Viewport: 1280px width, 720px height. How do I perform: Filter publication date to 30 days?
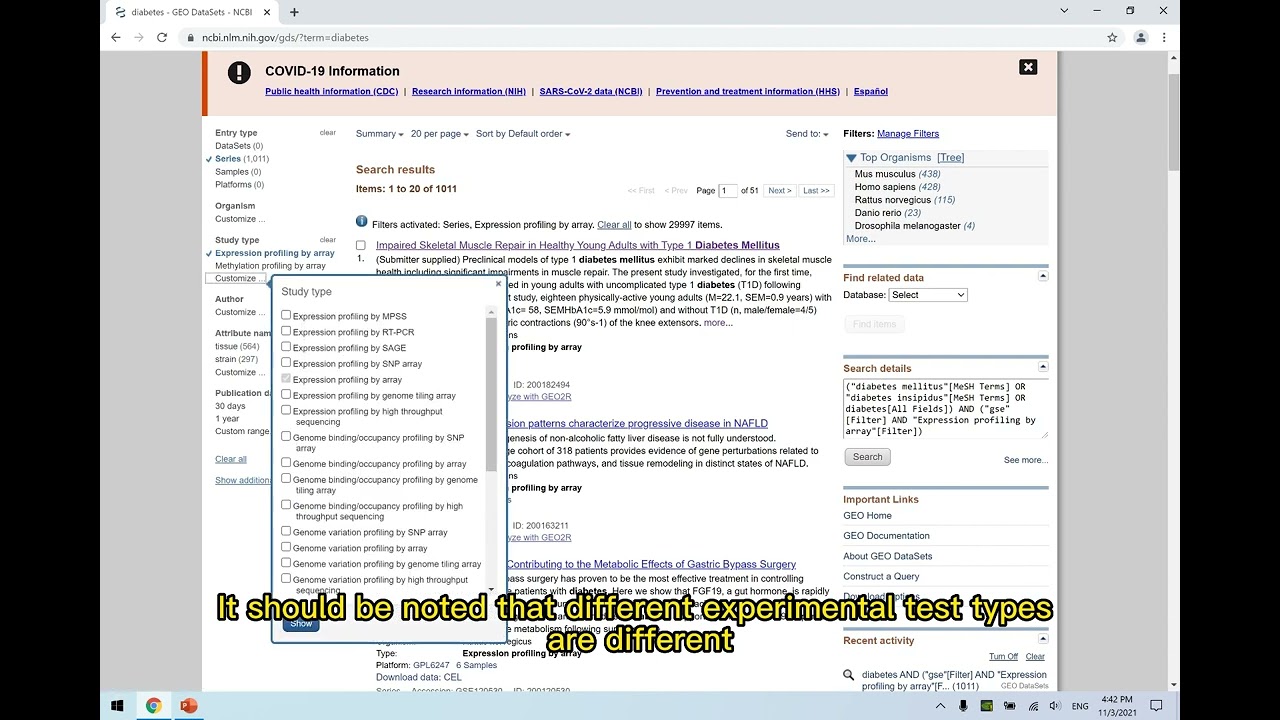click(x=230, y=406)
